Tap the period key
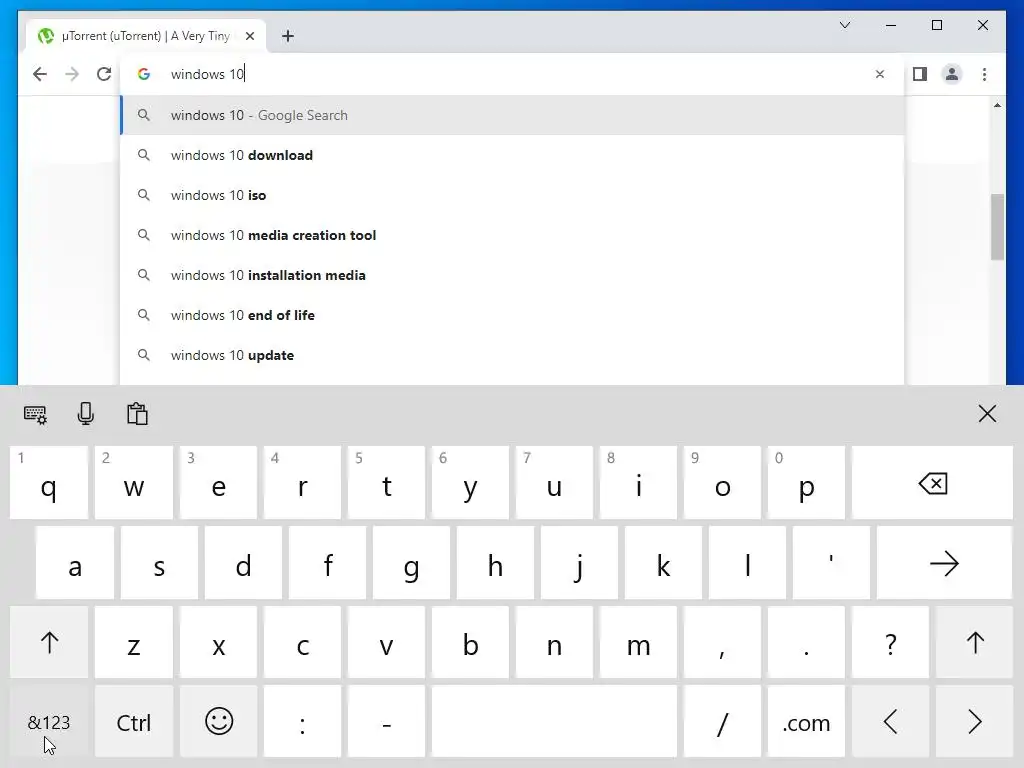This screenshot has height=768, width=1024. tap(807, 643)
